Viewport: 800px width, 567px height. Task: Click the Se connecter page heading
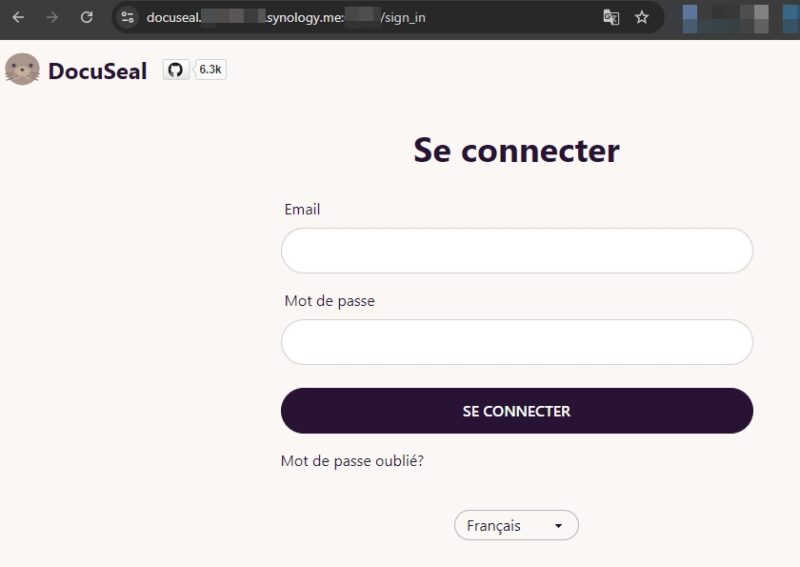pos(516,150)
